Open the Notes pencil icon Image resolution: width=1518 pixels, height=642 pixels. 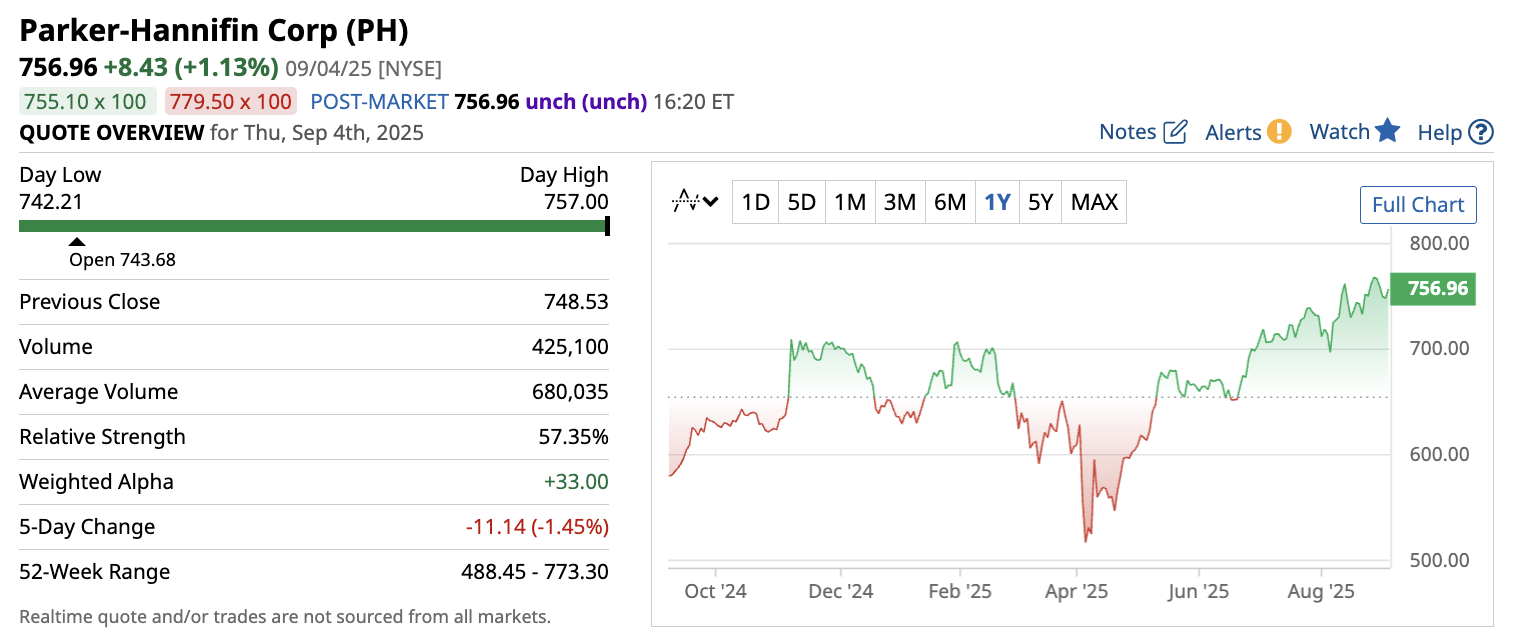[x=1176, y=132]
